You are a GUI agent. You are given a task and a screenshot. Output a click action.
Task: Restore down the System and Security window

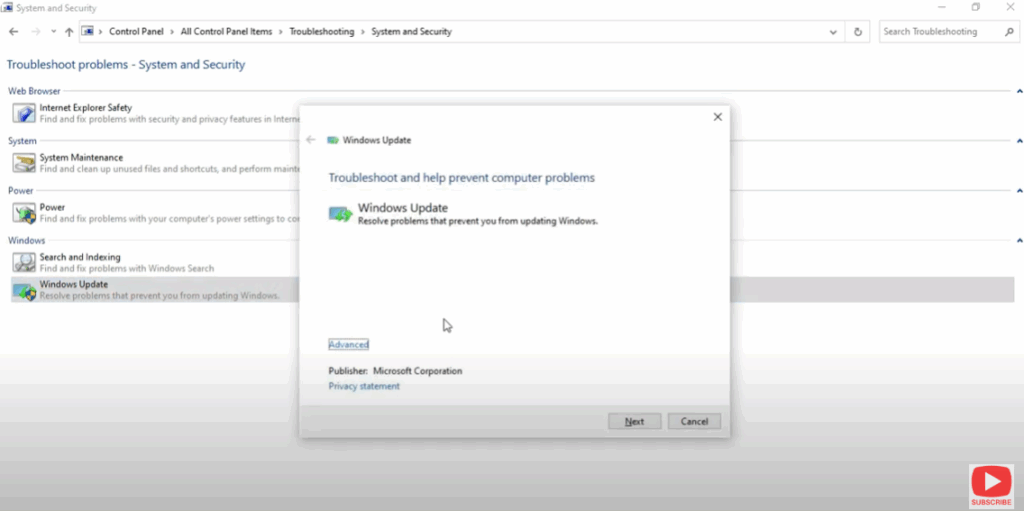(976, 7)
